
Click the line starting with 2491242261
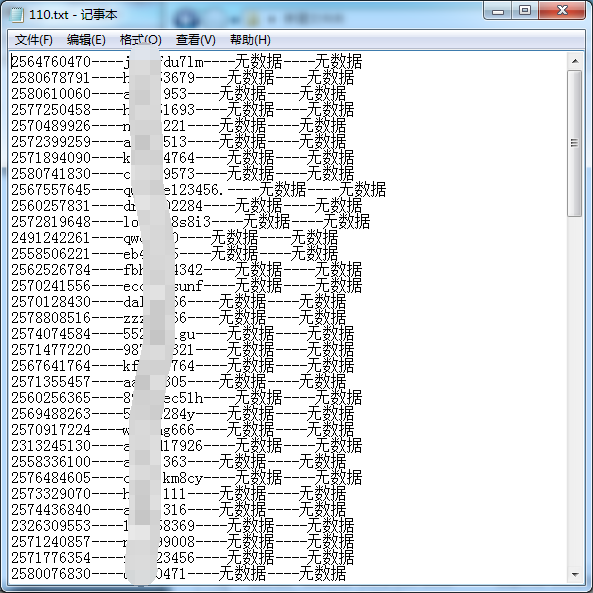point(174,238)
